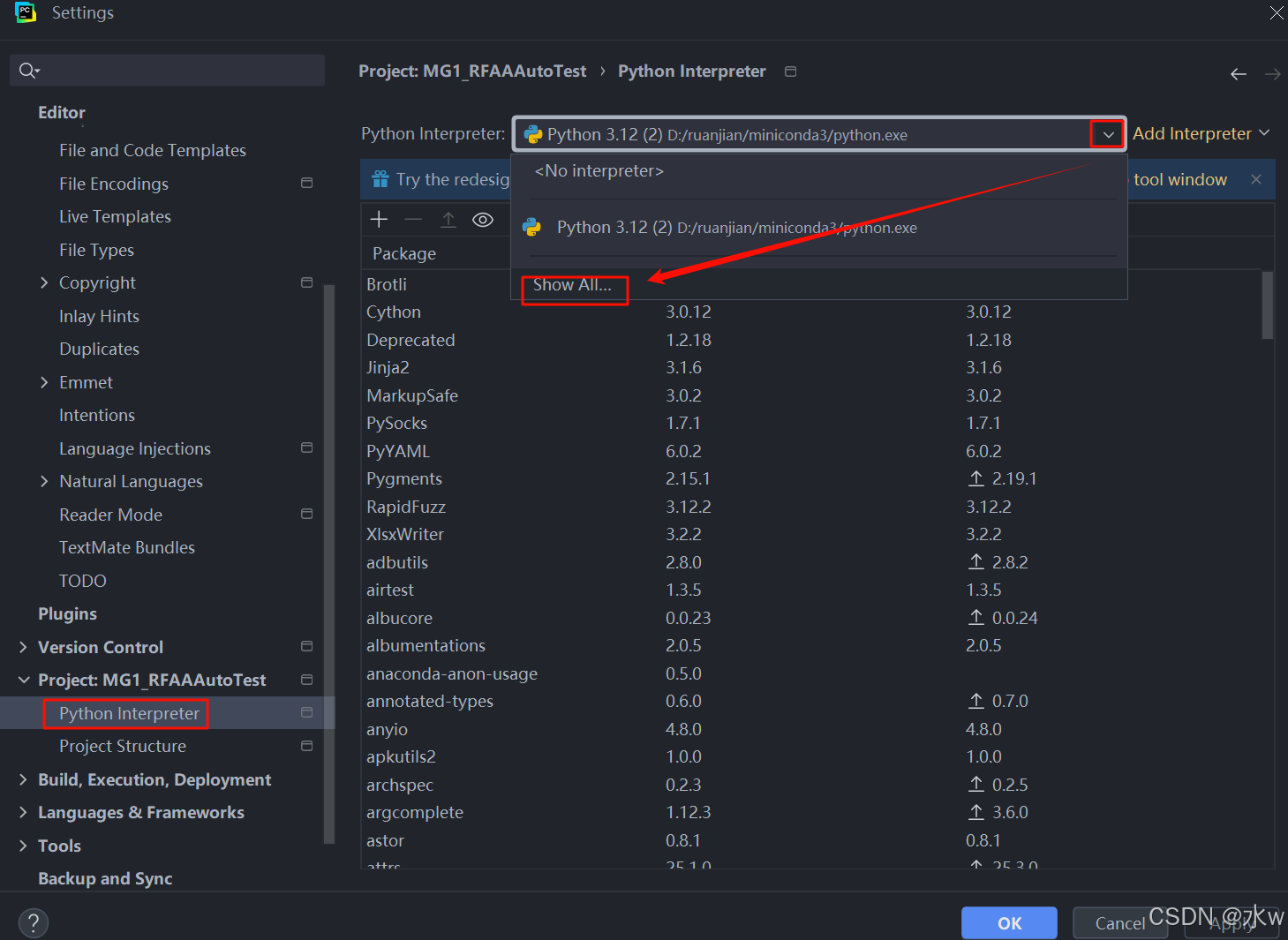Click the settings tree vertical scrollbar

coord(329,565)
